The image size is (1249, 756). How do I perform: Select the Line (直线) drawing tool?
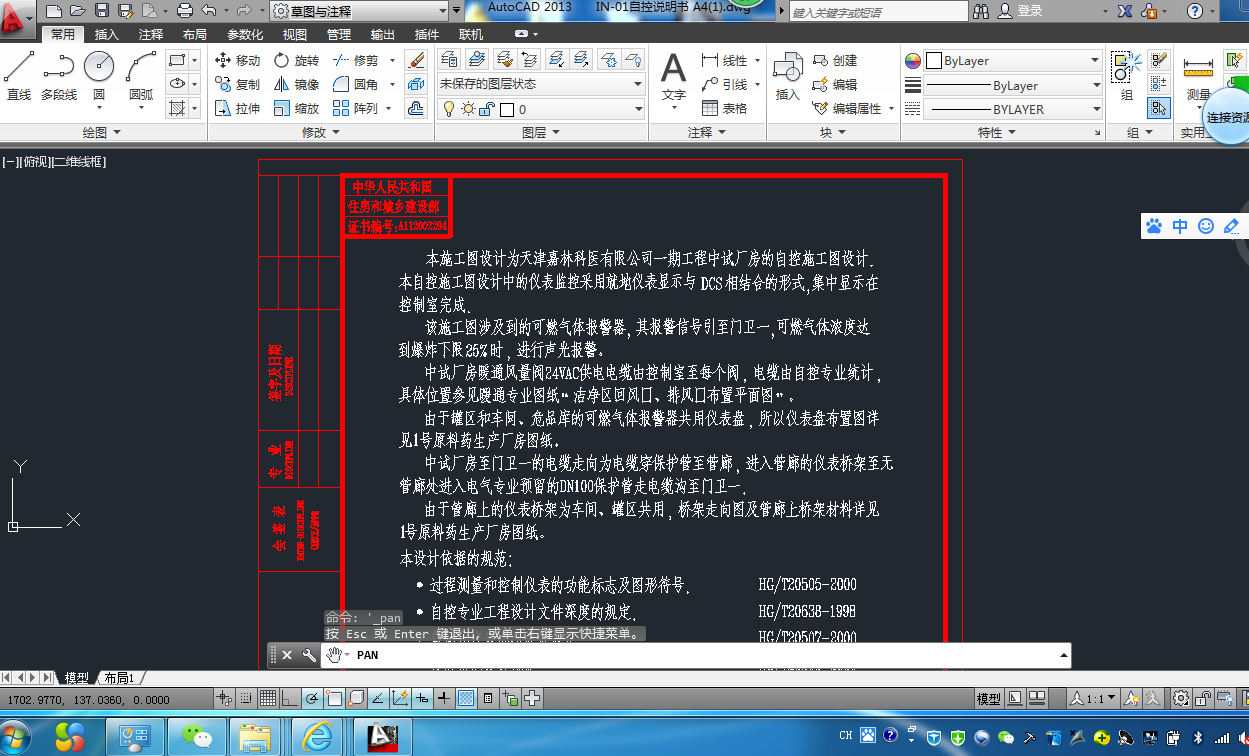(x=18, y=76)
